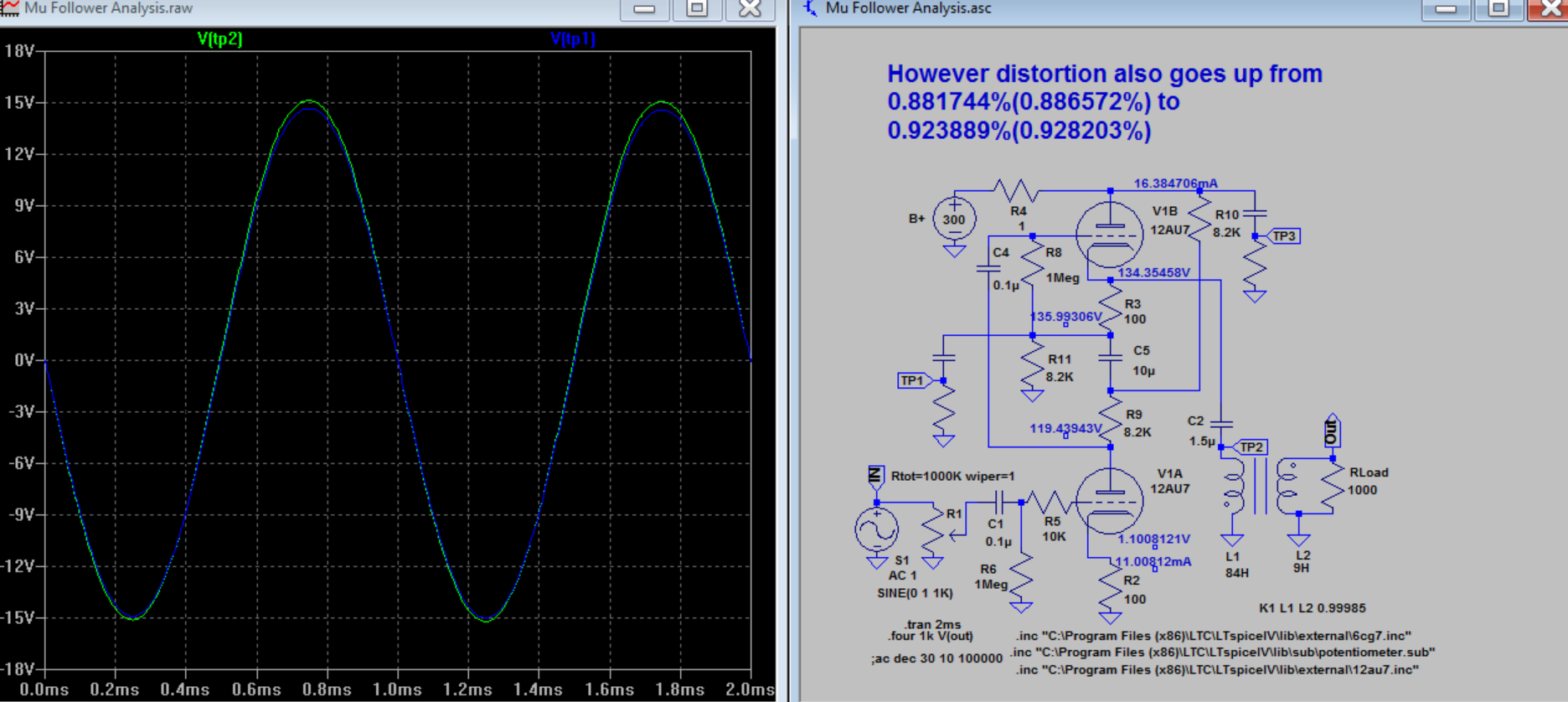Click the TP2 net label flag
Screen dimensions: 1568x702
tap(1250, 447)
